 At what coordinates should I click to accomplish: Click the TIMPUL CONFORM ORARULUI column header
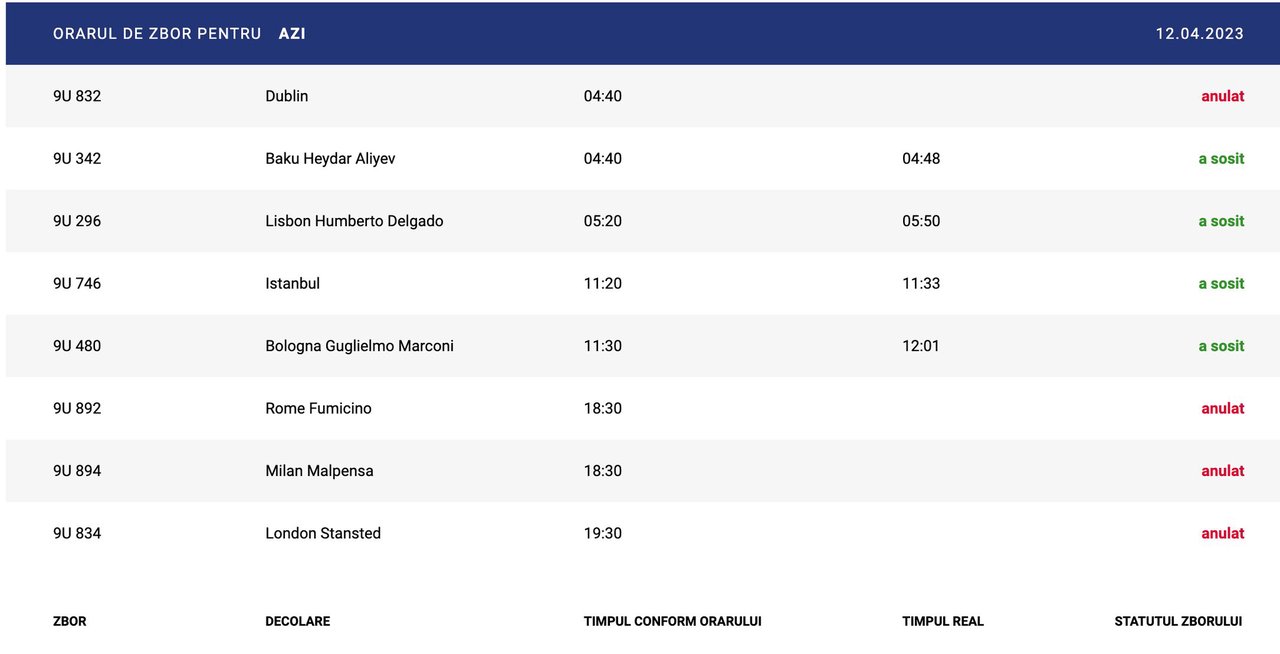pyautogui.click(x=672, y=621)
